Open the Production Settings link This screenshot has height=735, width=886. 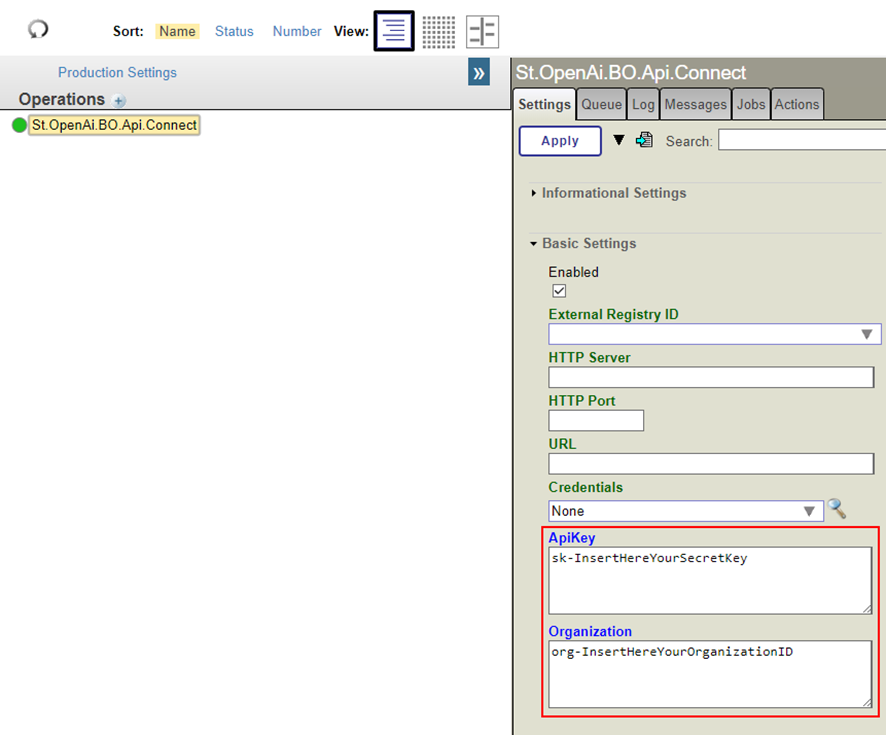click(117, 73)
